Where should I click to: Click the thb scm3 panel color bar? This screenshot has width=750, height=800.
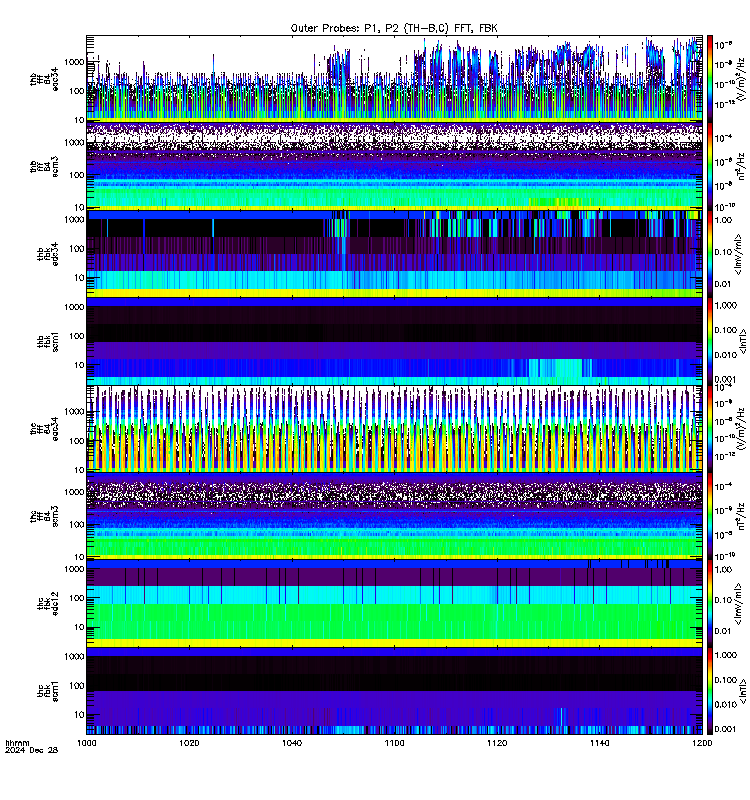(x=710, y=166)
